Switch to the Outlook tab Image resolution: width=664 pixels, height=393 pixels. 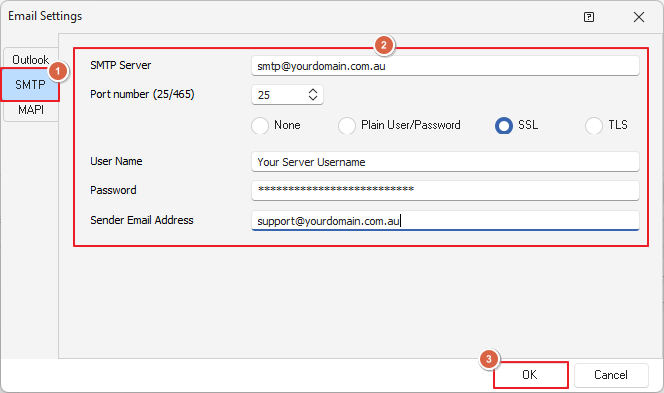30,60
